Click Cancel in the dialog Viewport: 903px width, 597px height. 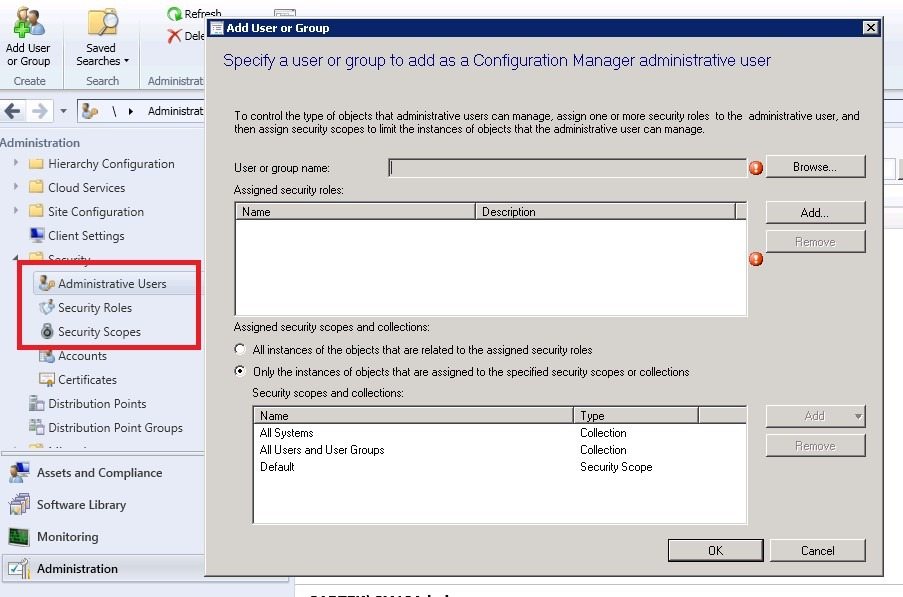point(817,550)
